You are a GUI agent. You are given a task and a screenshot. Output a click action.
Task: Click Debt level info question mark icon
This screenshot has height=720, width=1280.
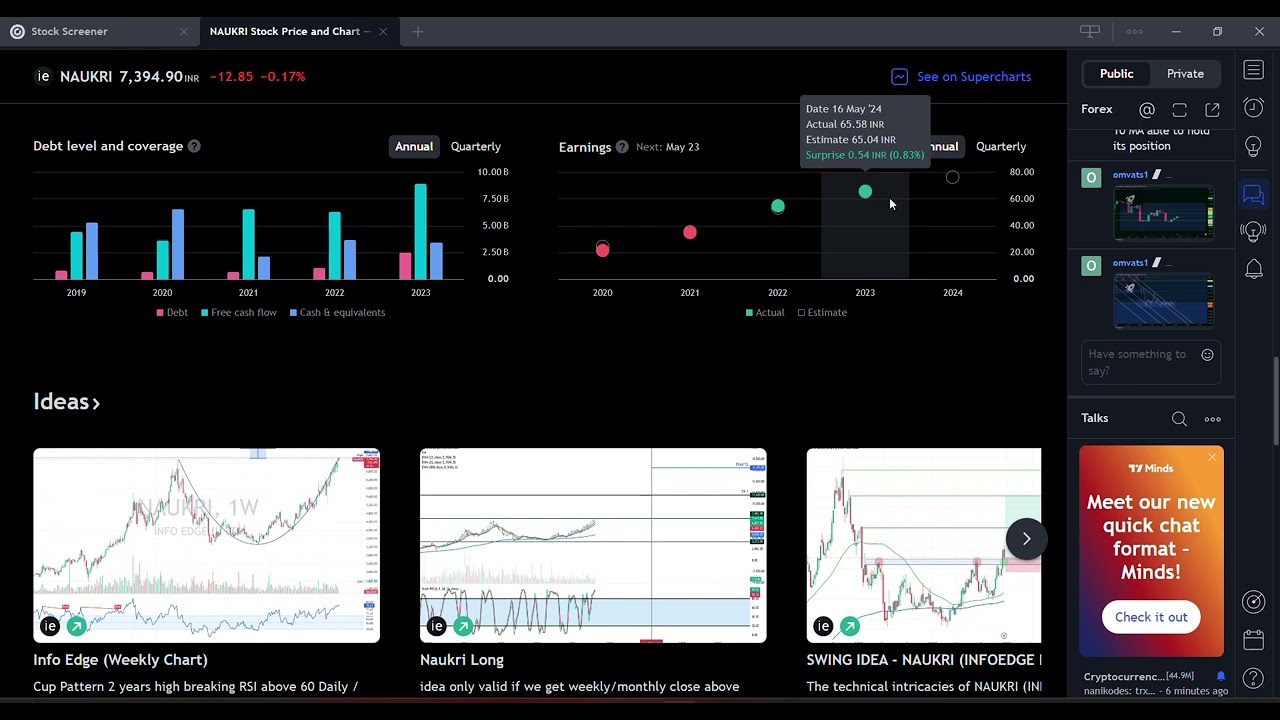pos(194,146)
